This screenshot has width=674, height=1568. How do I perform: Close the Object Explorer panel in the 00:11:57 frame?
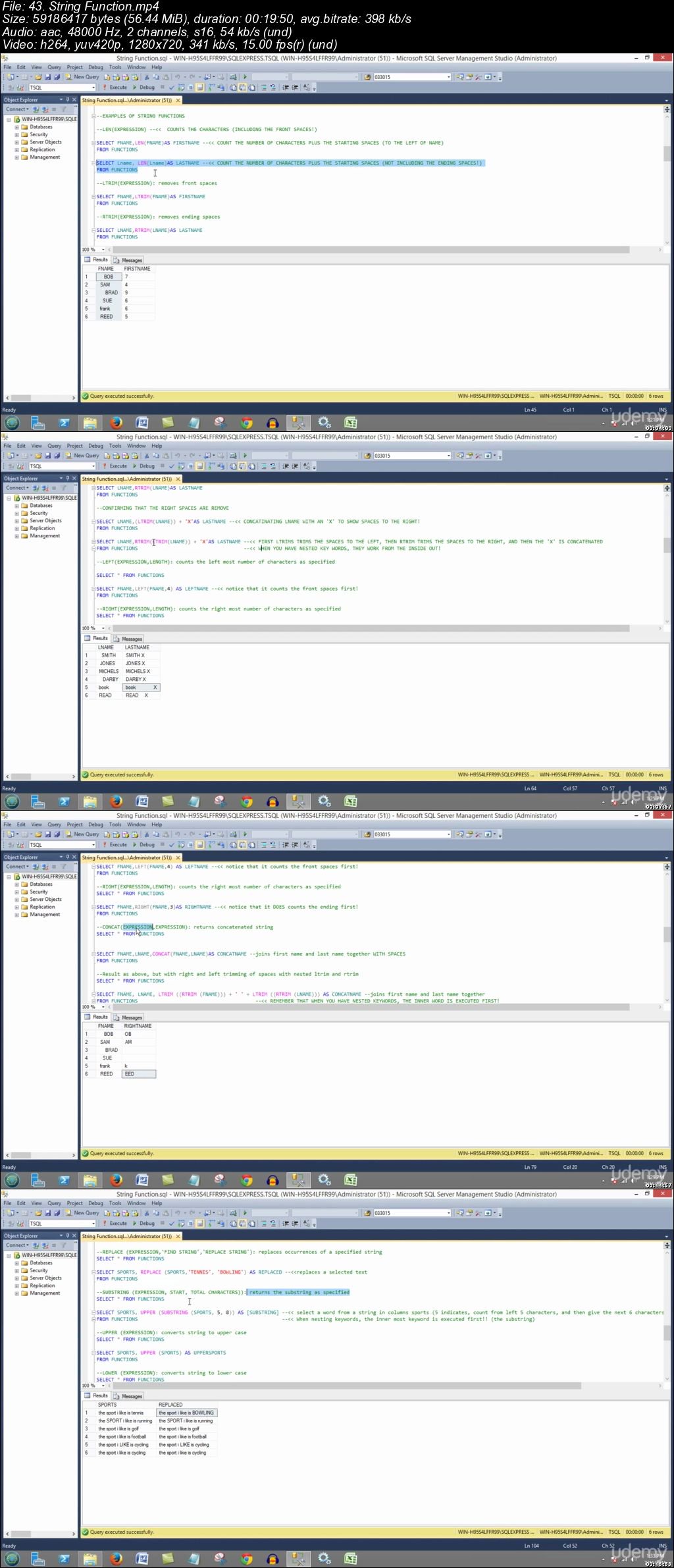(x=74, y=857)
